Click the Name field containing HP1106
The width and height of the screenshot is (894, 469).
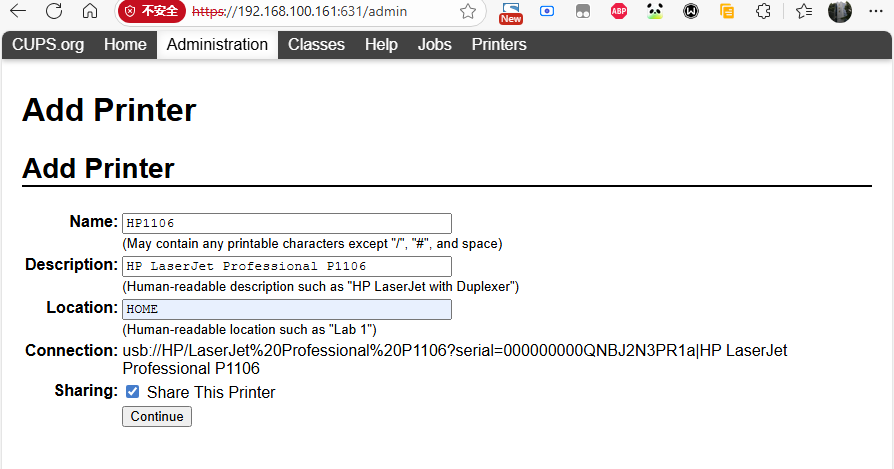pos(287,223)
